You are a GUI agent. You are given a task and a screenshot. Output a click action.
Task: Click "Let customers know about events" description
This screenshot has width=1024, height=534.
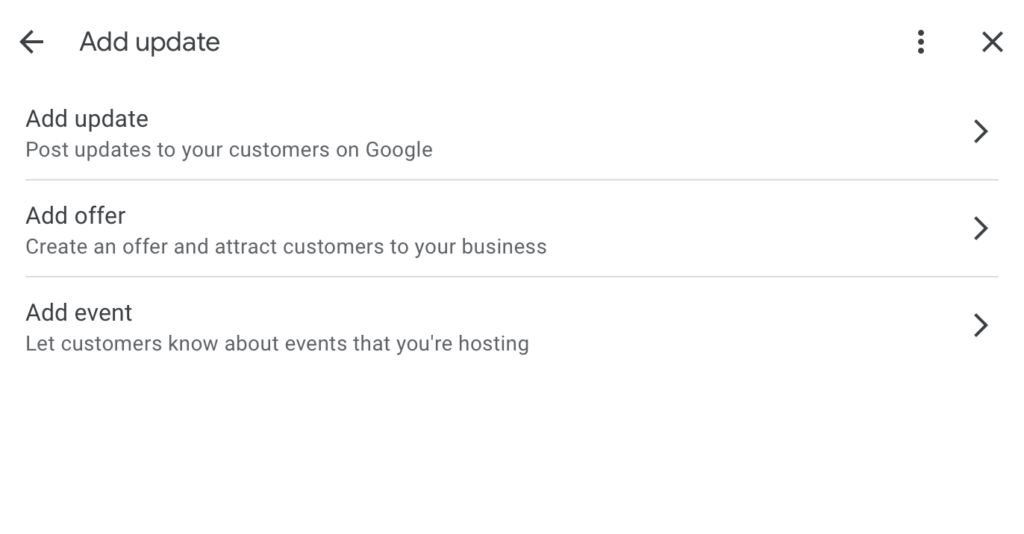click(x=277, y=344)
